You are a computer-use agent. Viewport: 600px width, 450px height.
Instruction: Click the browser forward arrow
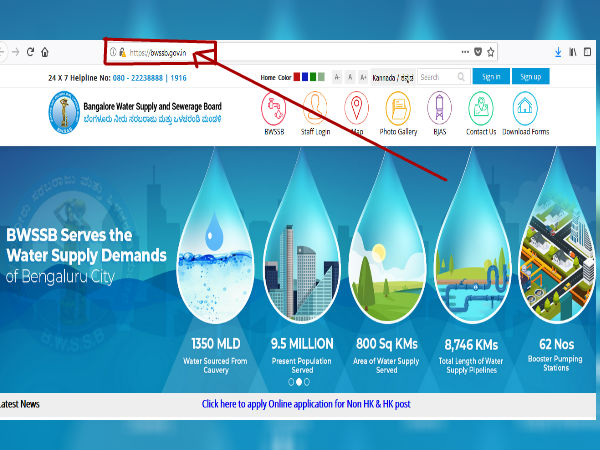[x=15, y=52]
